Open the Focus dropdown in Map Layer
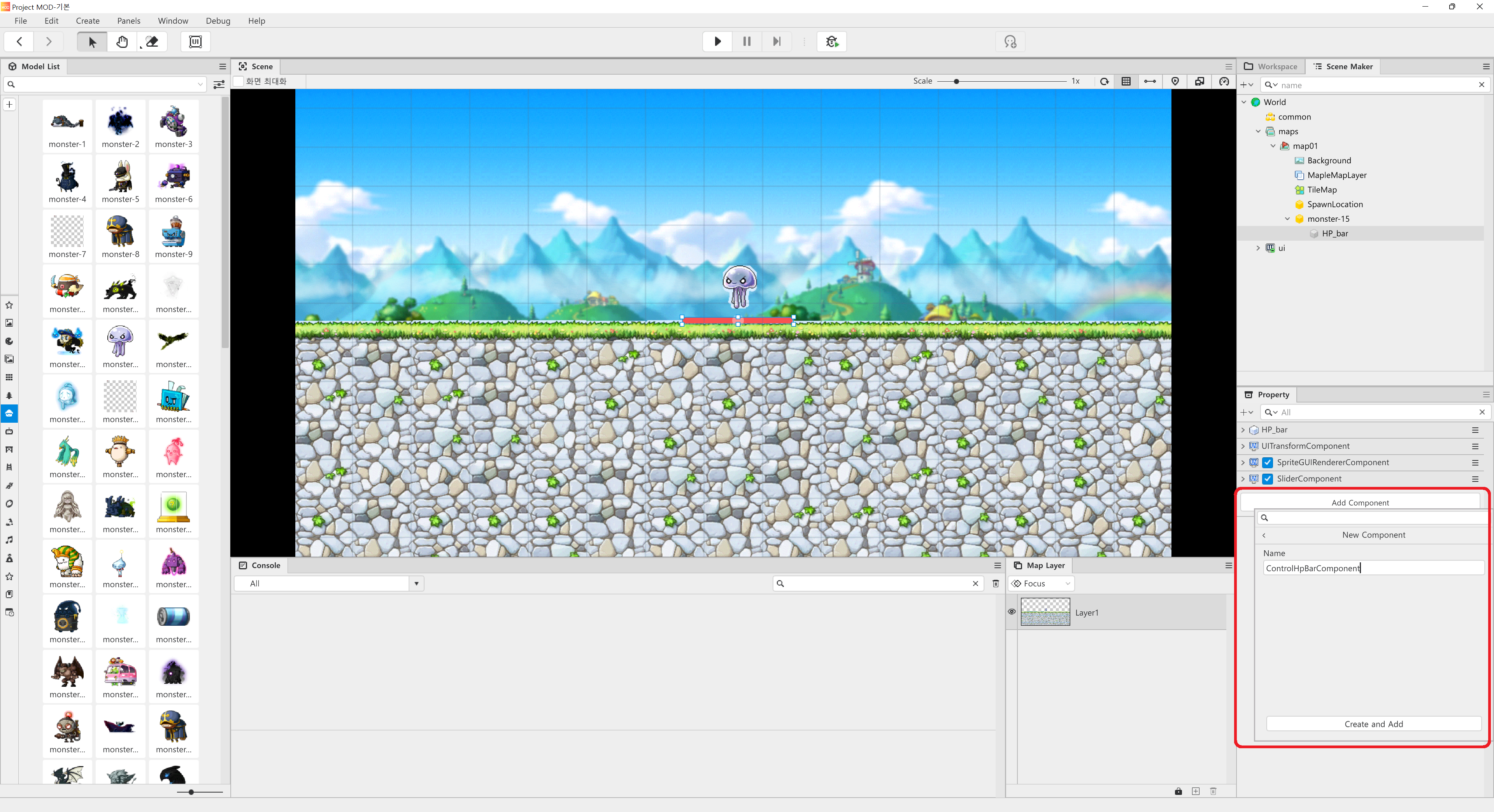The image size is (1494, 812). click(x=1042, y=584)
